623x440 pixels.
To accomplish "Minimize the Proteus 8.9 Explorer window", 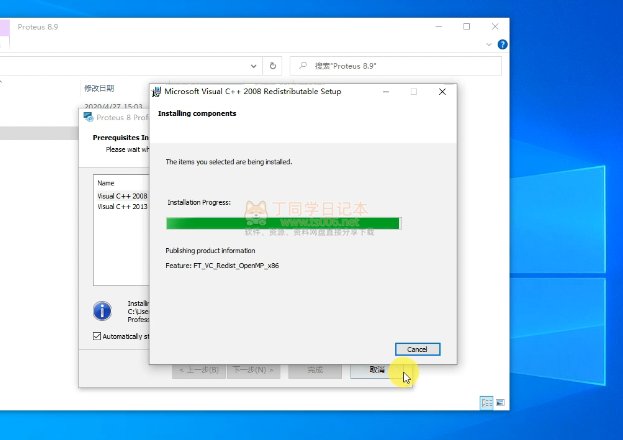I will point(439,27).
